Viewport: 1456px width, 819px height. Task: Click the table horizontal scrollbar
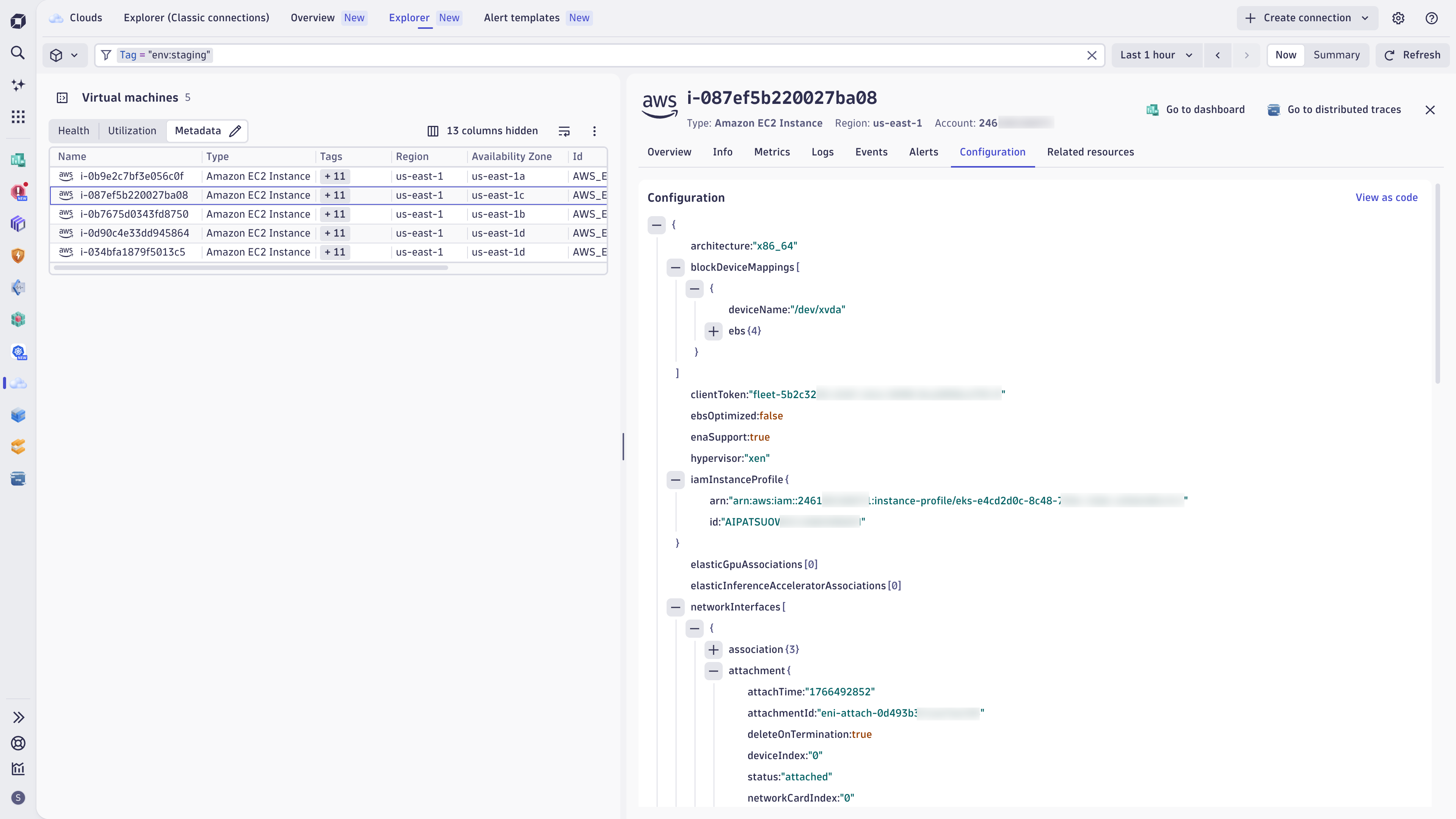[251, 268]
